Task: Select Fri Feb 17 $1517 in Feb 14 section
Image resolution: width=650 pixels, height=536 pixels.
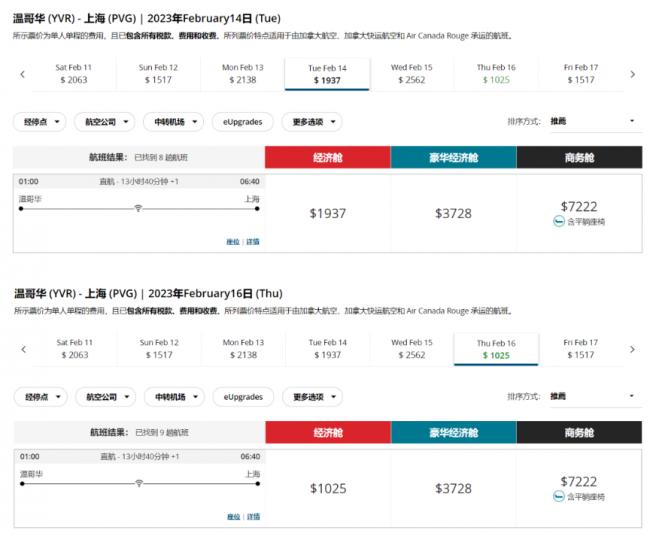Action: click(x=581, y=74)
